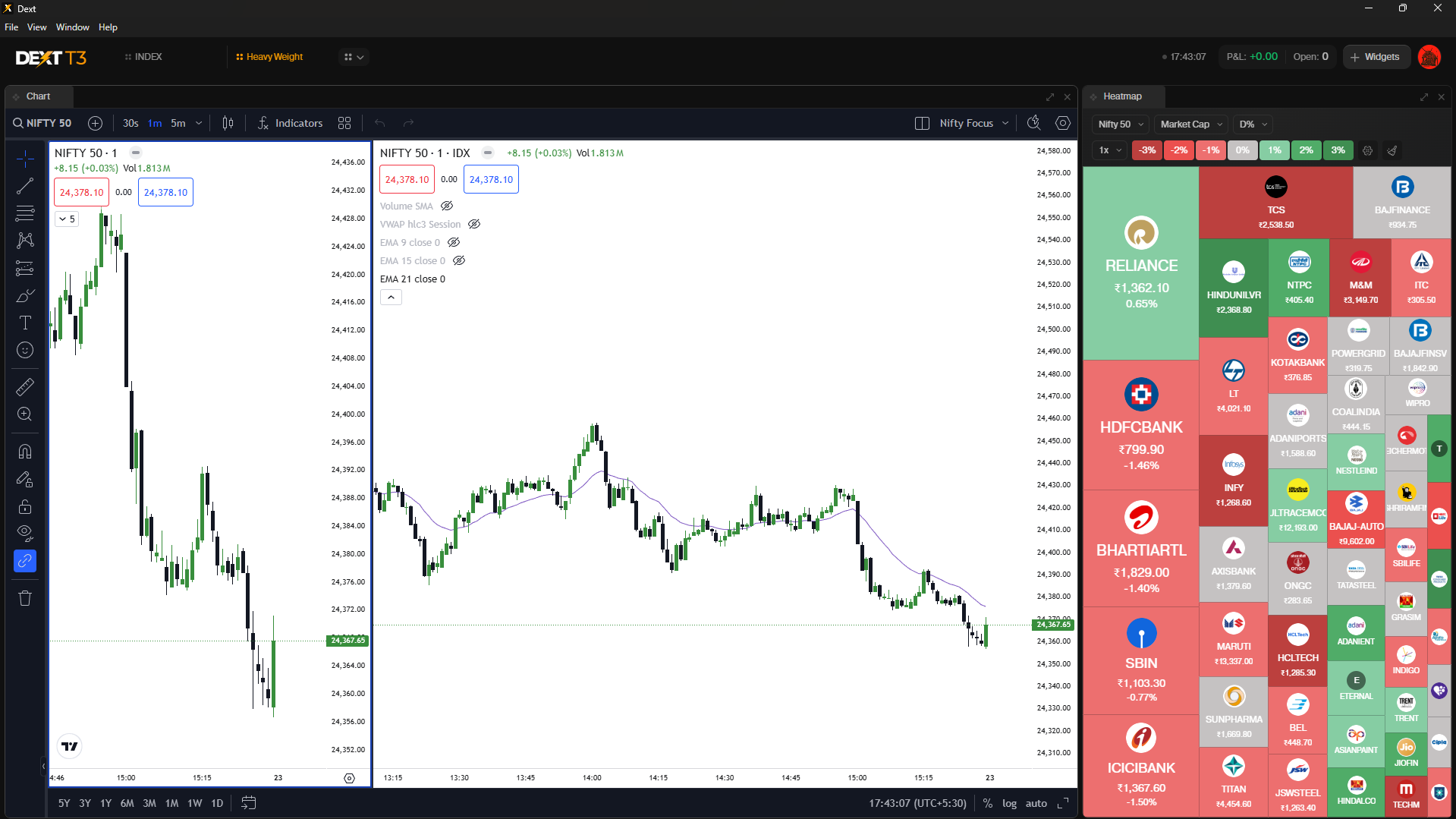Switch to the INDEX workspace tab
The width and height of the screenshot is (1456, 819).
143,57
